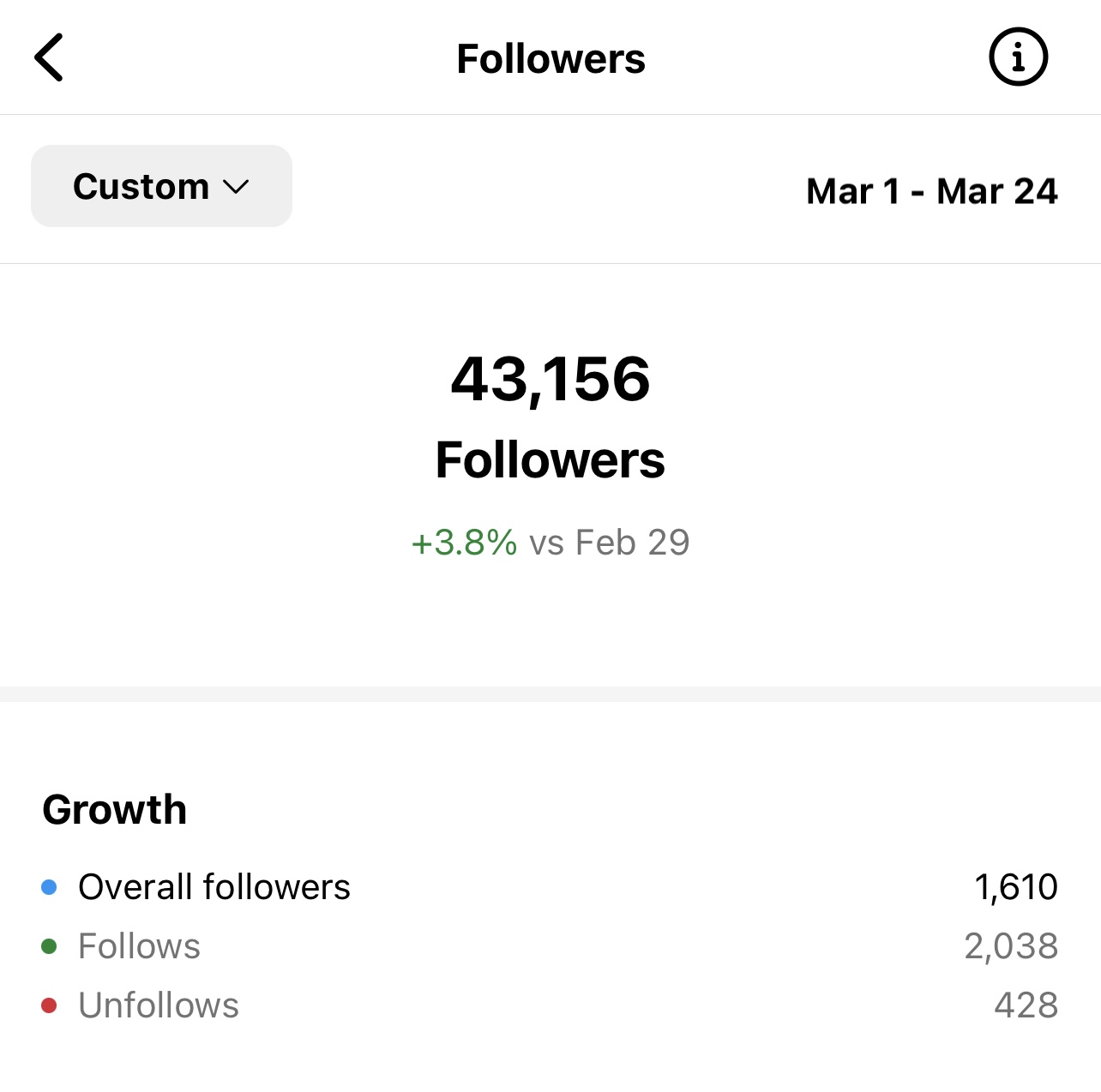
Task: Tap the 'vs Feb 29' comparison text
Action: tap(610, 543)
